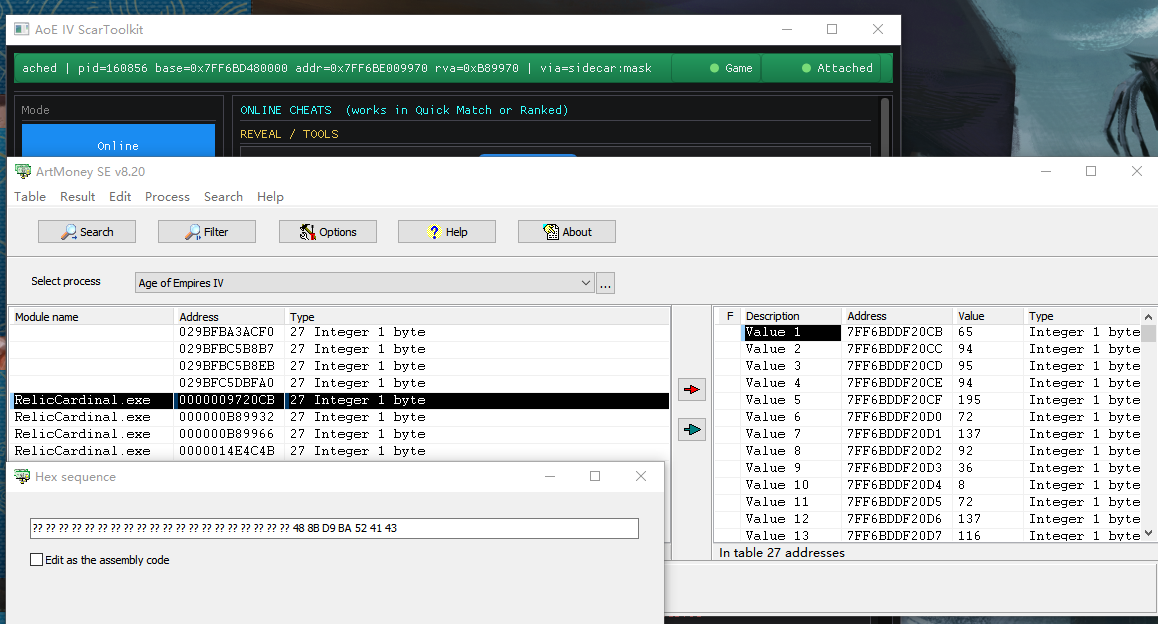Click the Value column header in right table
The height and width of the screenshot is (624, 1158).
(987, 315)
